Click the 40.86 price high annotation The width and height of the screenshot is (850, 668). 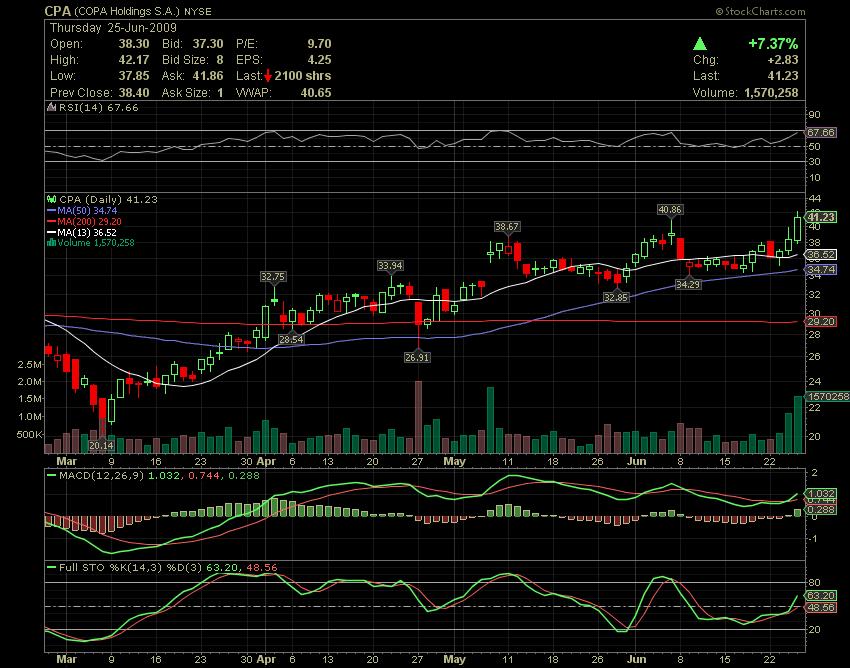tap(669, 209)
